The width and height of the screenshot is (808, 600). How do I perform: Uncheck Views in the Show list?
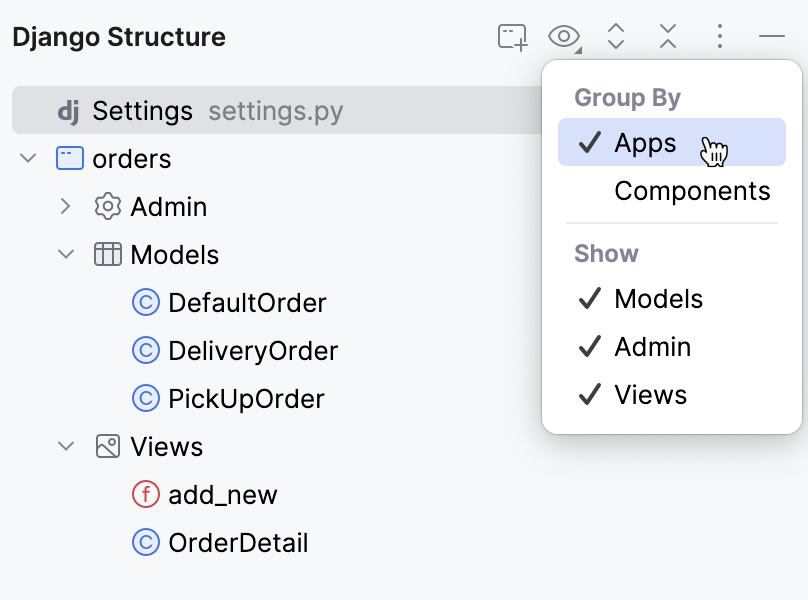tap(651, 394)
